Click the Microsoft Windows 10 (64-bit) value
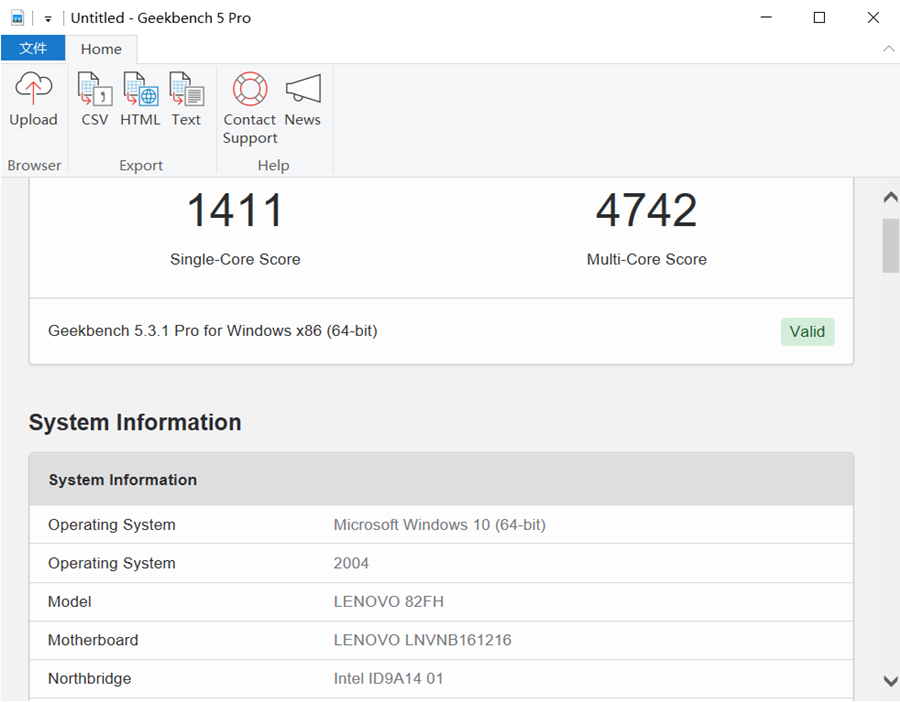 440,525
